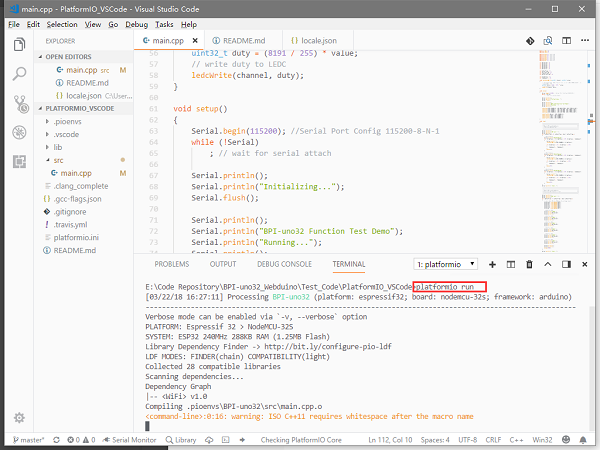
Task: Open the Debug view in activity bar
Action: click(19, 132)
